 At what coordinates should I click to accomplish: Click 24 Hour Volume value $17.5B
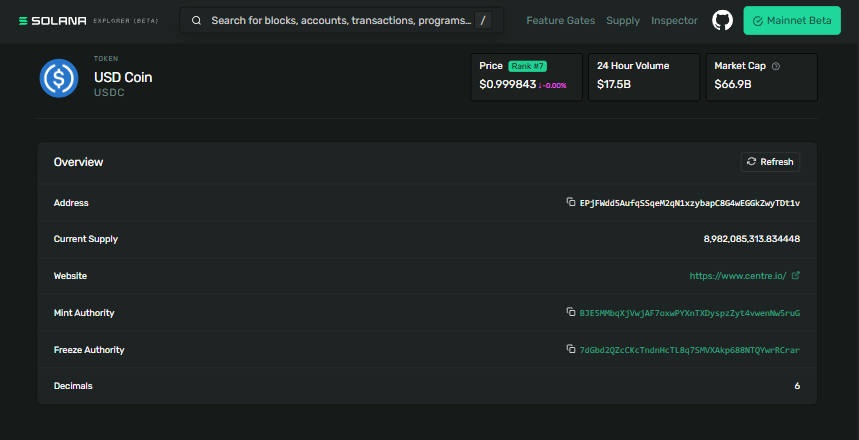pos(614,85)
